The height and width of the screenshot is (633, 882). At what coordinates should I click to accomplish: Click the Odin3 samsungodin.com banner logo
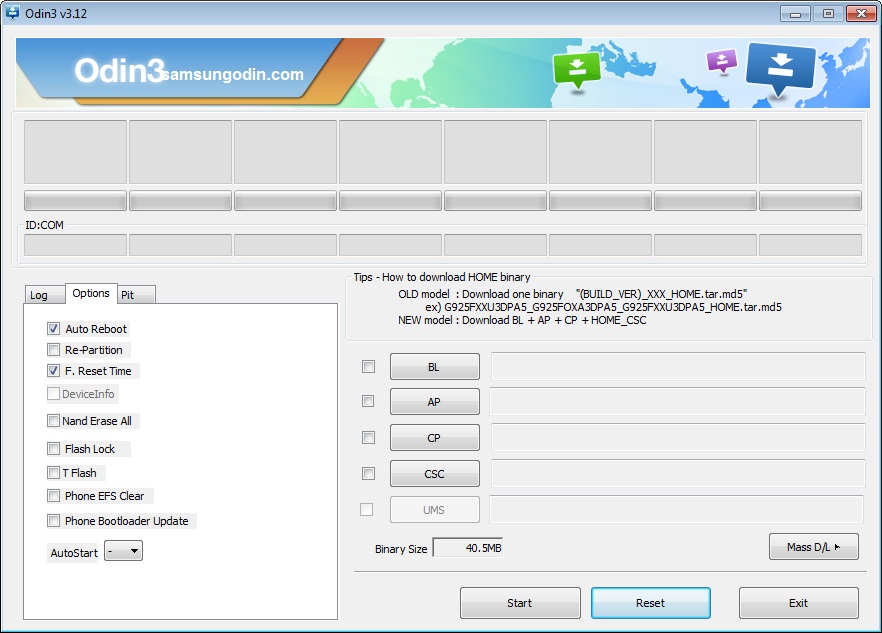[x=189, y=71]
